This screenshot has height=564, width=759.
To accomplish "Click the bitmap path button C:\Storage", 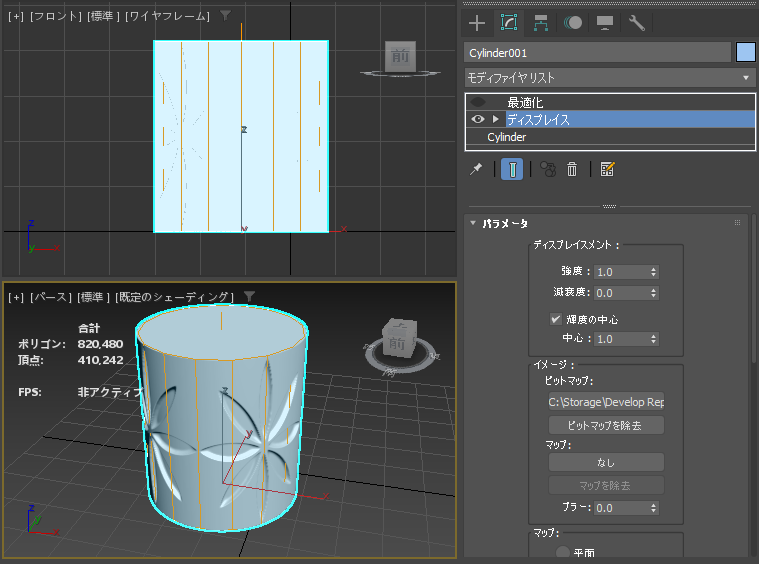I will (x=606, y=402).
